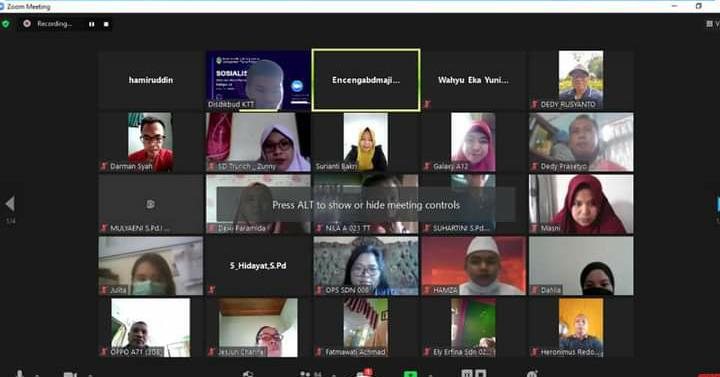This screenshot has height=377, width=720.
Task: Select the S_Hidayat,S.Pd name tile
Action: 258,266
